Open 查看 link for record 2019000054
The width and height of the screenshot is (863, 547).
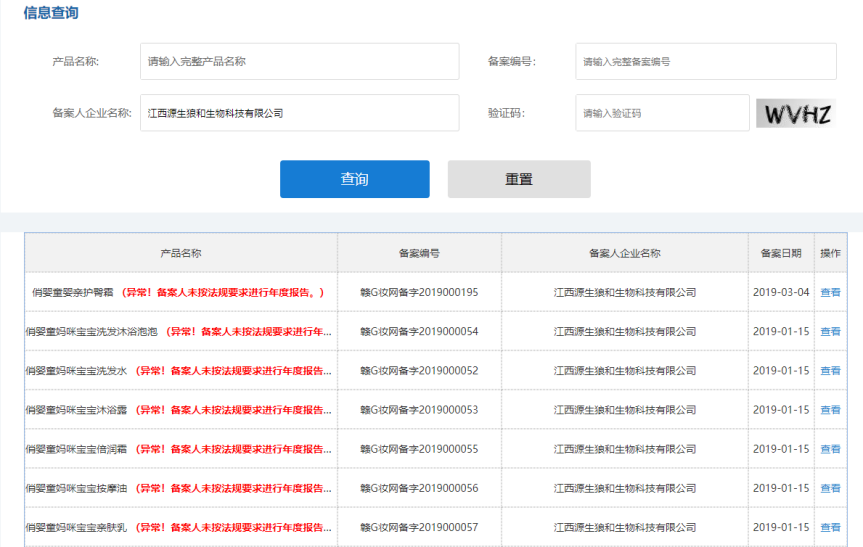tap(830, 332)
